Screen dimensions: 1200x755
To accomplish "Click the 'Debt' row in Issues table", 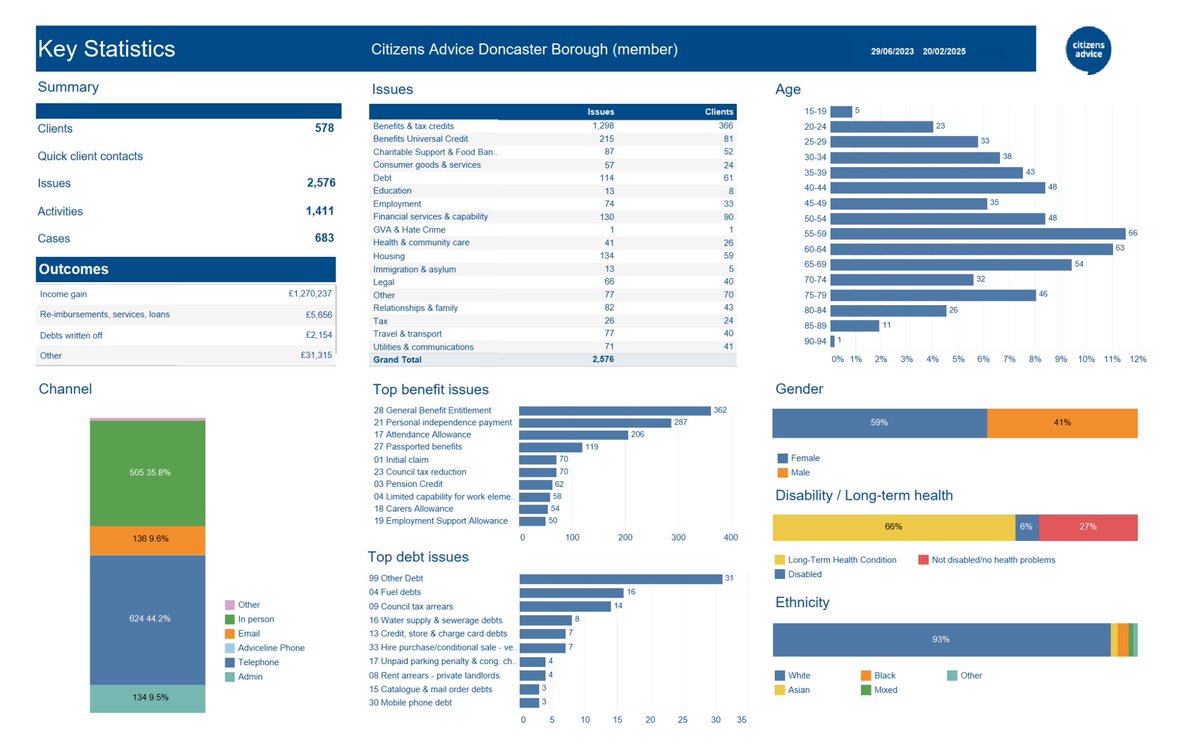I will click(553, 178).
